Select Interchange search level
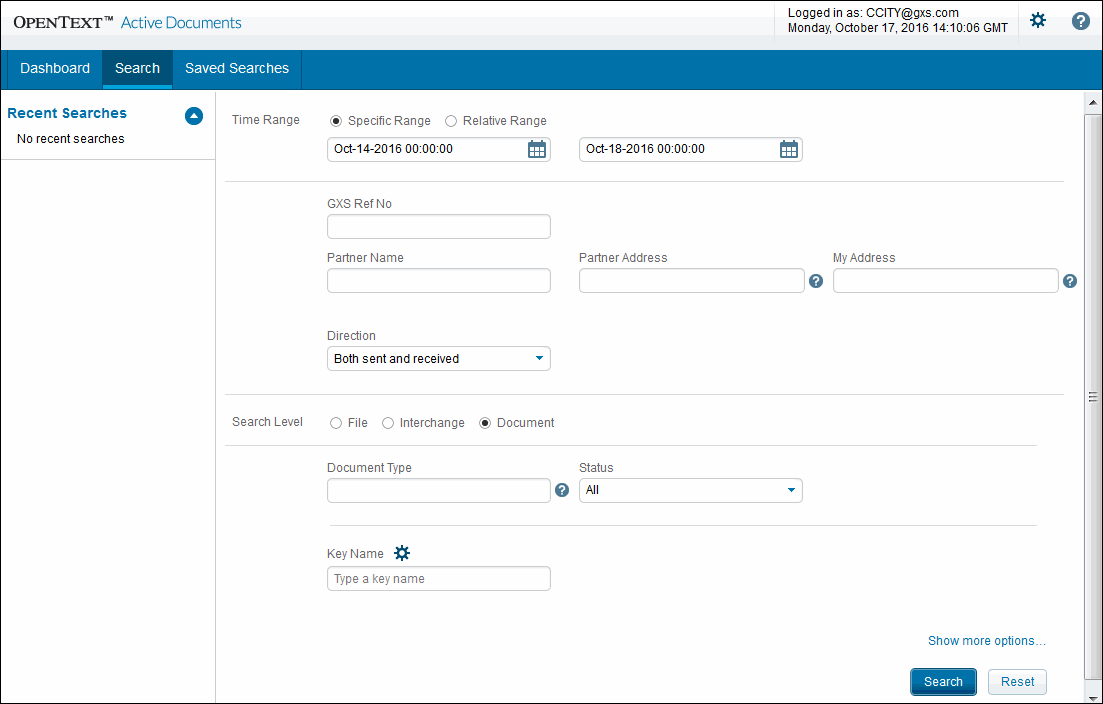Viewport: 1103px width, 704px height. point(388,423)
